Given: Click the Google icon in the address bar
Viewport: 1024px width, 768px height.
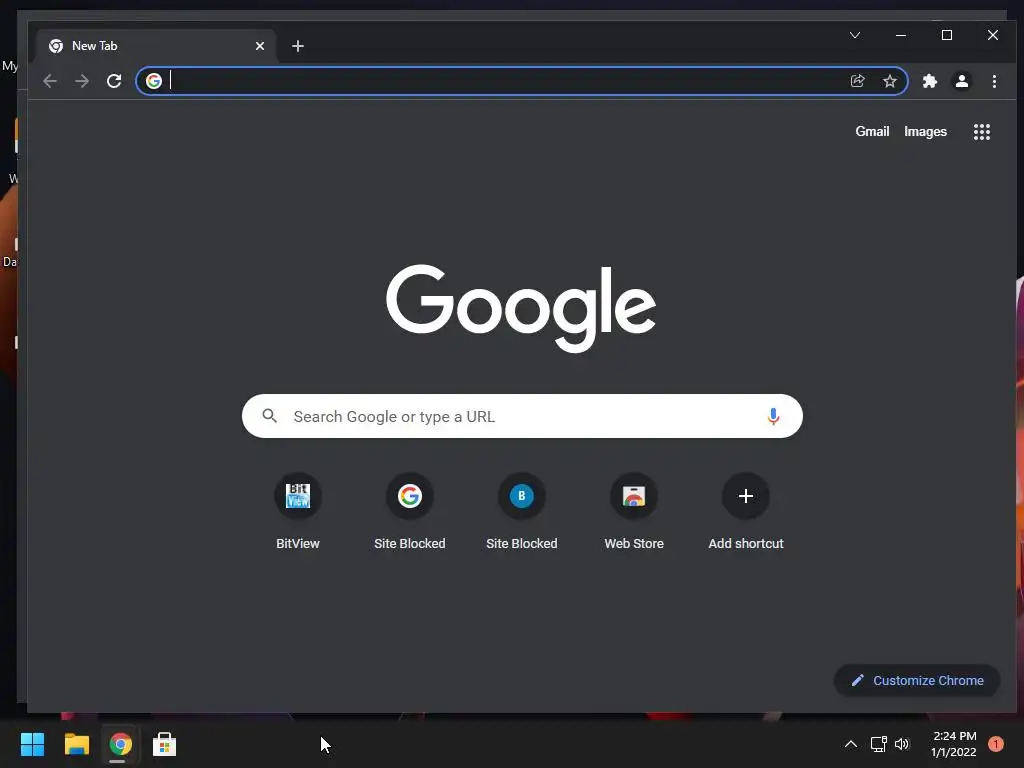Looking at the screenshot, I should click(x=154, y=81).
